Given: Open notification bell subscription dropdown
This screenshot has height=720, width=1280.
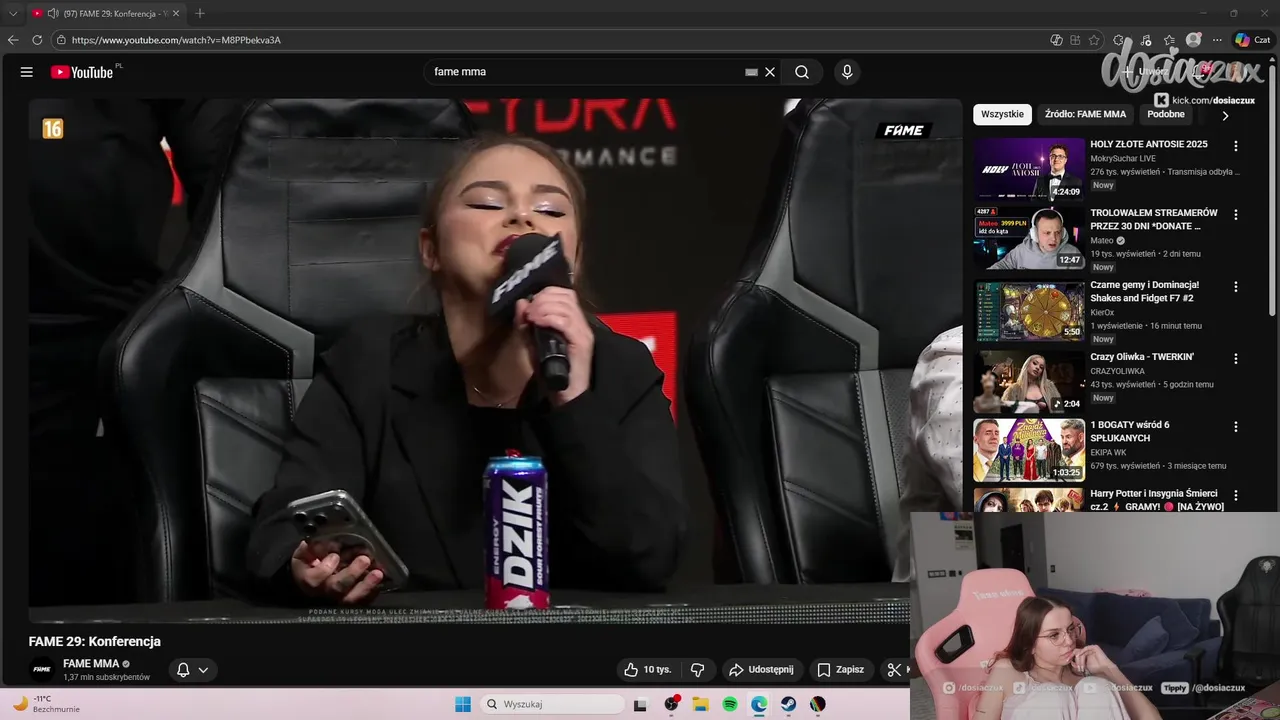Looking at the screenshot, I should (x=192, y=670).
